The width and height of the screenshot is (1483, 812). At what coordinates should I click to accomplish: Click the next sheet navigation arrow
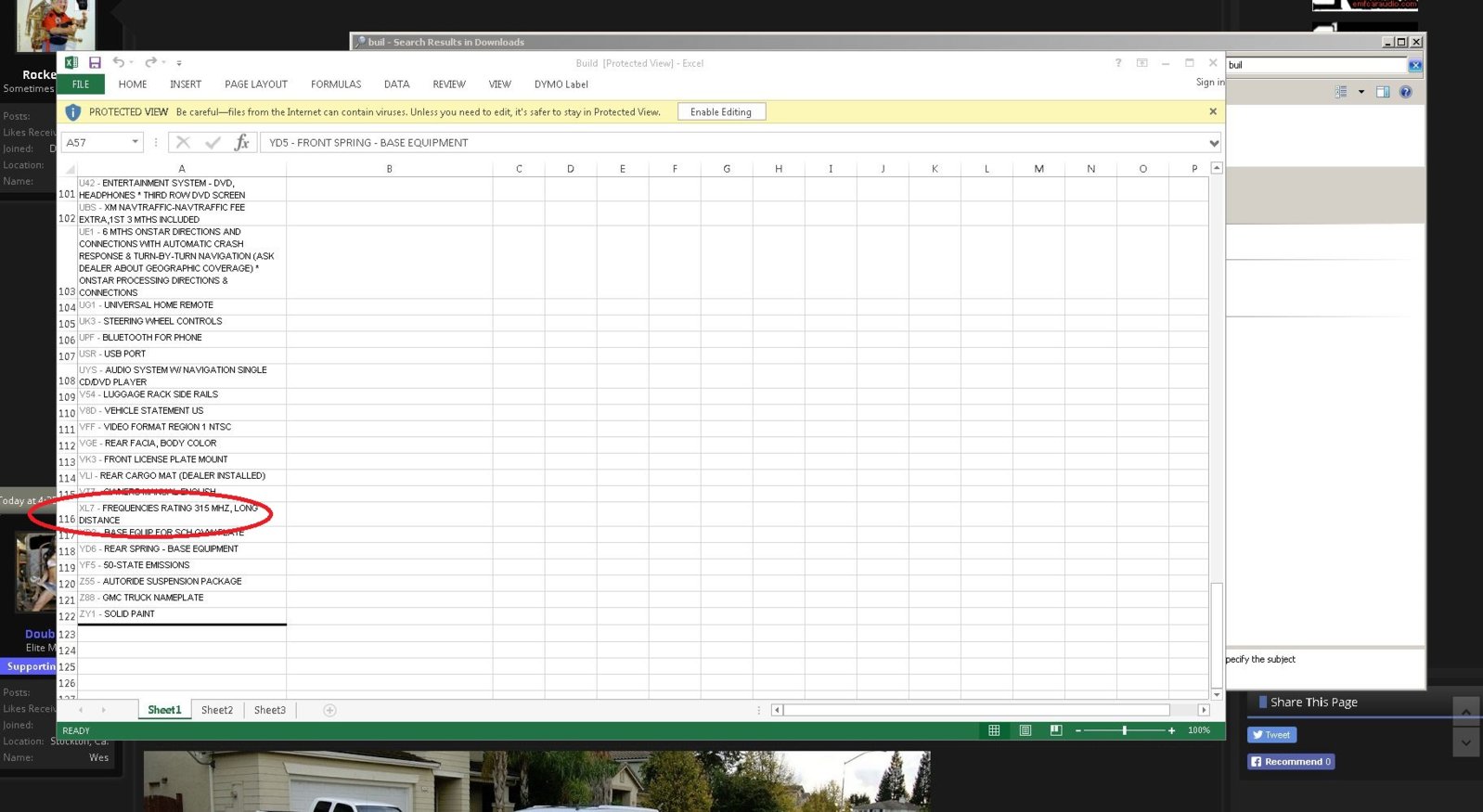(x=103, y=710)
